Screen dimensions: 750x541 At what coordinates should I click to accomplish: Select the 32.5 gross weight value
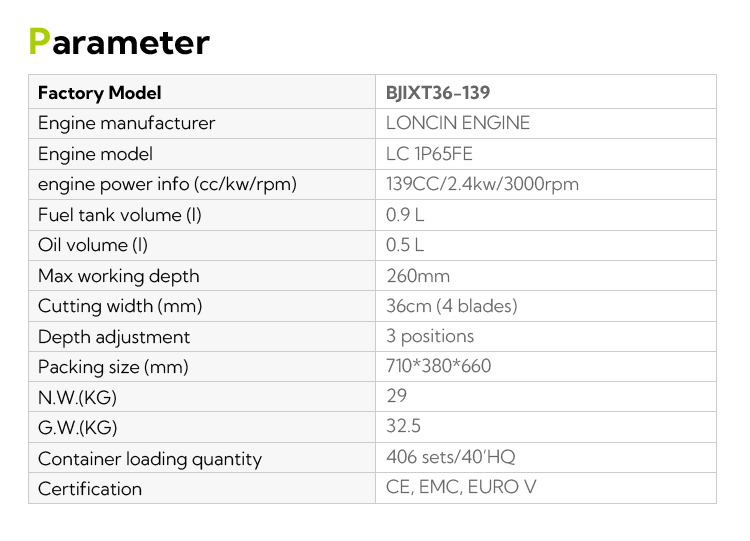(x=403, y=426)
